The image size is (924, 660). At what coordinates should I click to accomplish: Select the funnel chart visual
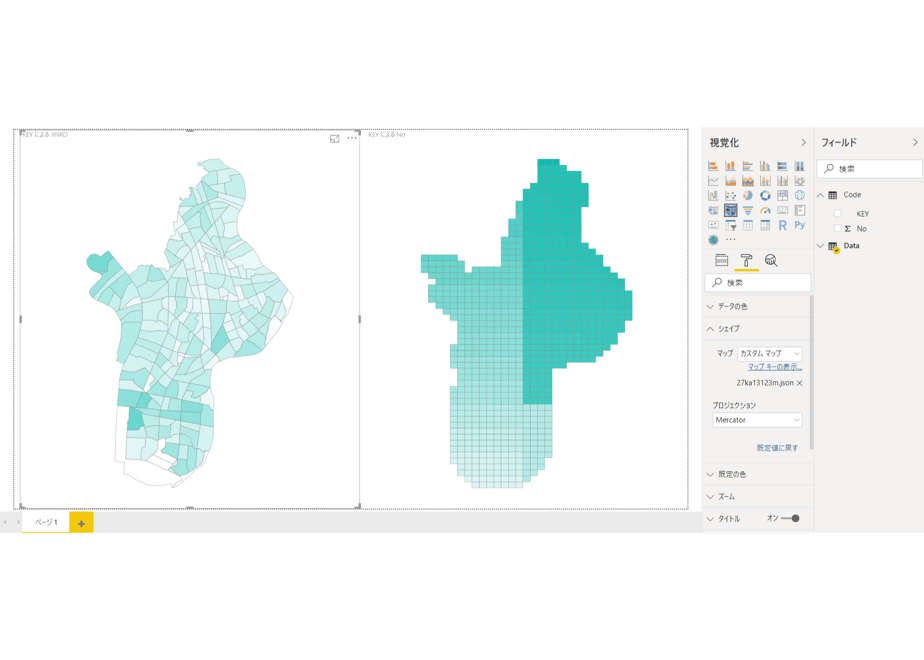click(748, 210)
